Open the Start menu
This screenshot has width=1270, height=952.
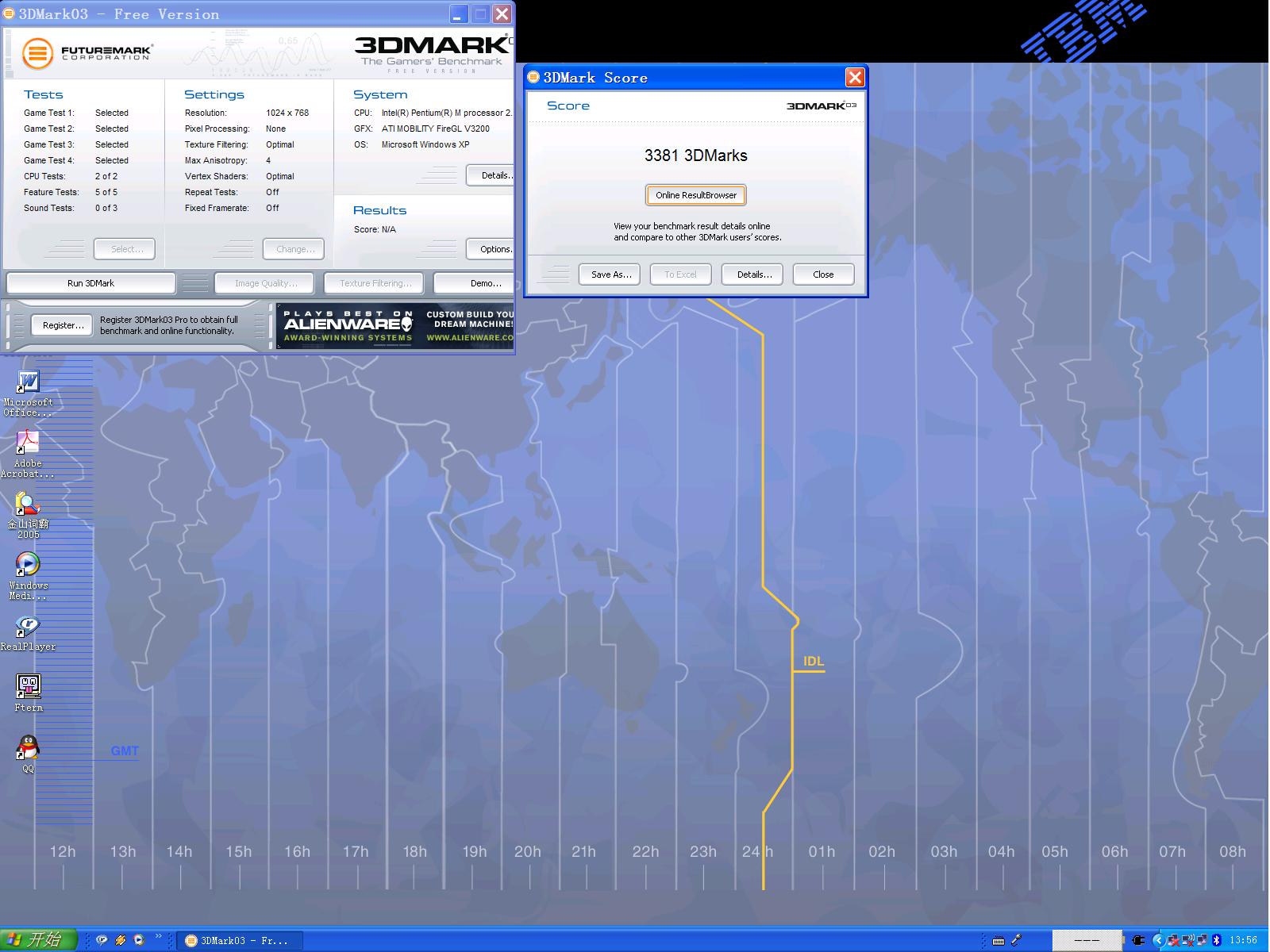[x=38, y=940]
